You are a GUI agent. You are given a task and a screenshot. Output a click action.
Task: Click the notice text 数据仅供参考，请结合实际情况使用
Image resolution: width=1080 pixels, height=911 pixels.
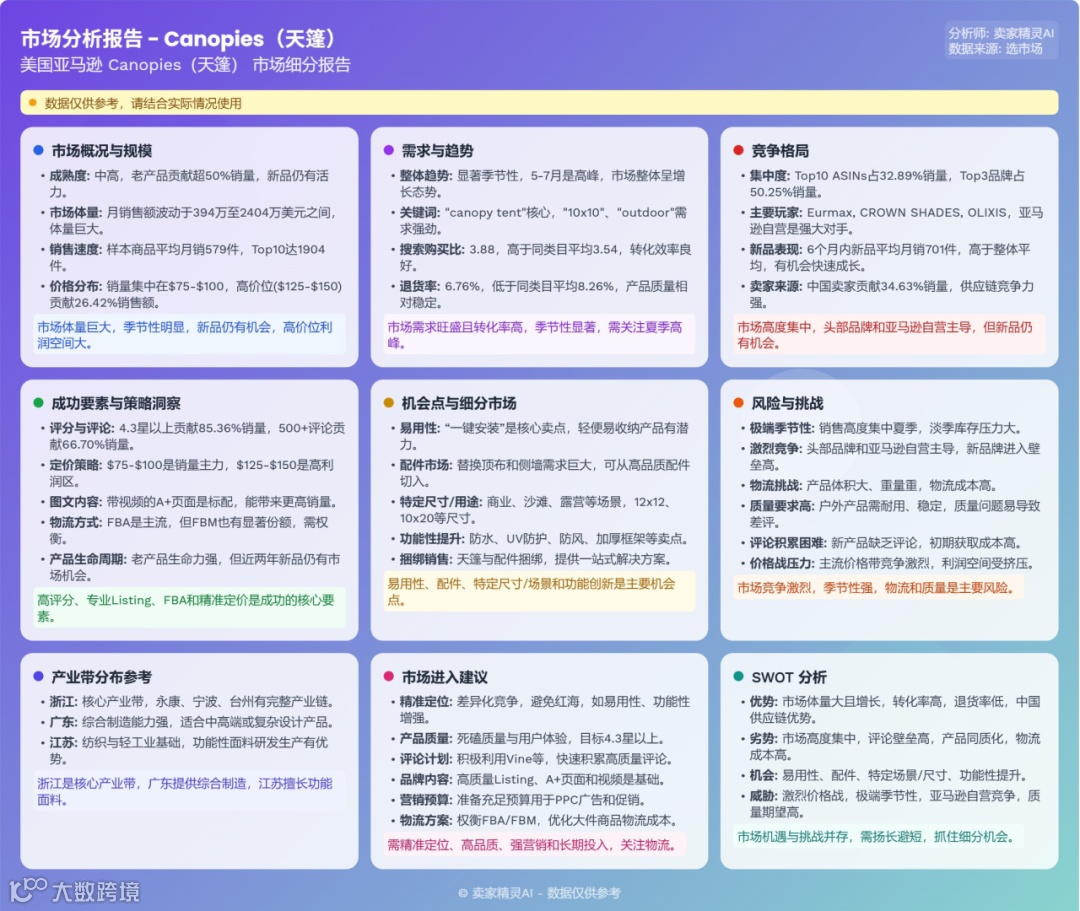point(143,103)
